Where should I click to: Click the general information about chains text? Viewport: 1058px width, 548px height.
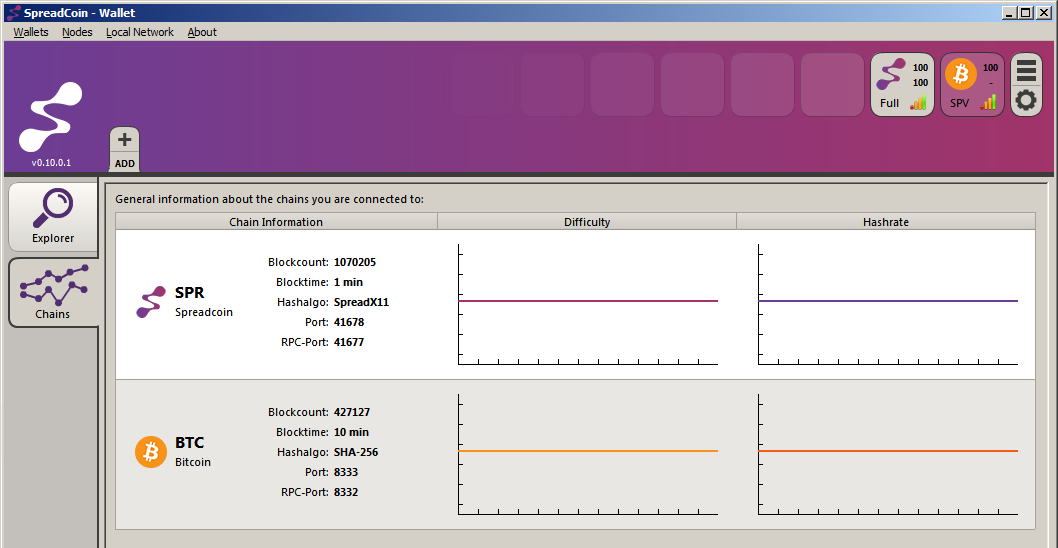tap(270, 199)
